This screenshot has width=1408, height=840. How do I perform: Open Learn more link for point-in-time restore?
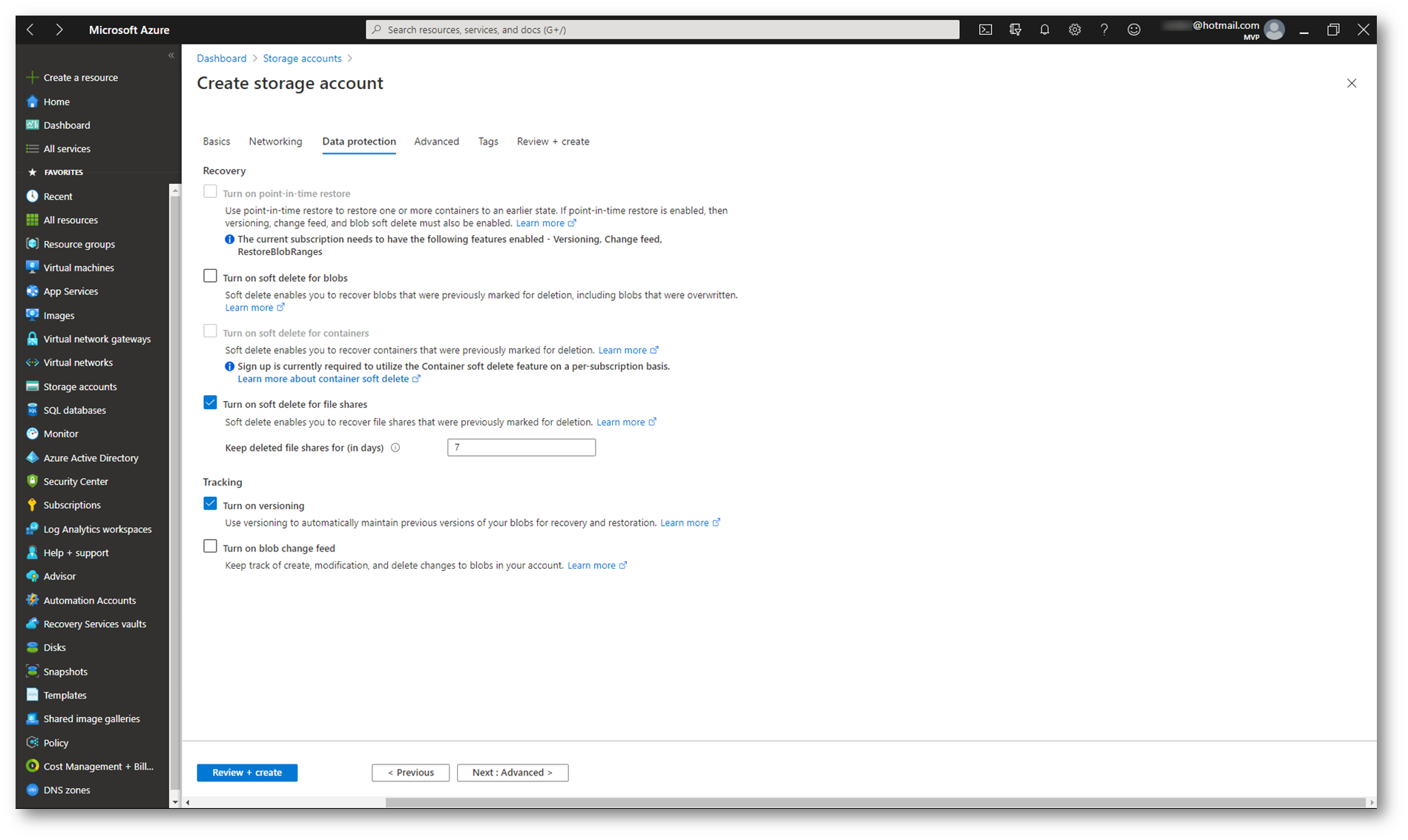point(545,223)
